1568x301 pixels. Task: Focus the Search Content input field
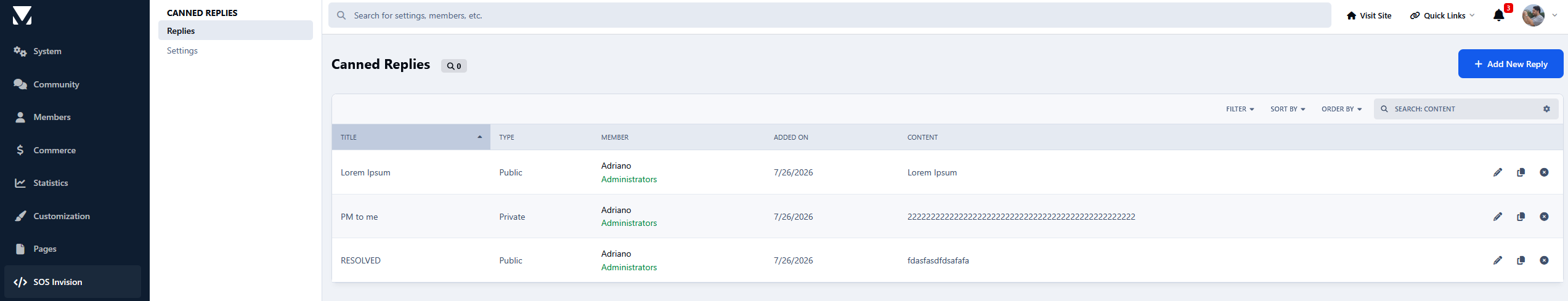(x=1463, y=109)
